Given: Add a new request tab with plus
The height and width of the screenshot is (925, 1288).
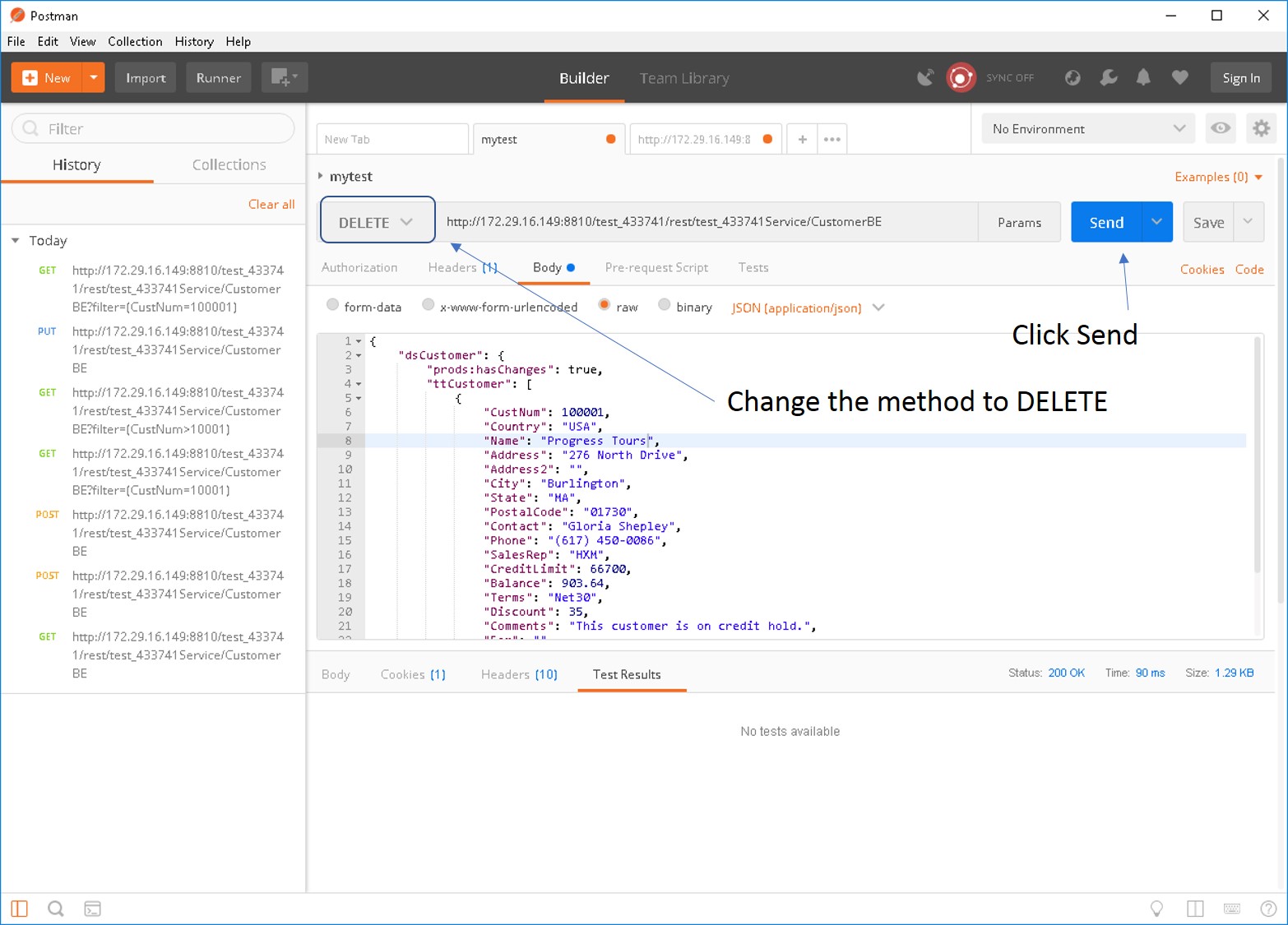Looking at the screenshot, I should (x=802, y=139).
